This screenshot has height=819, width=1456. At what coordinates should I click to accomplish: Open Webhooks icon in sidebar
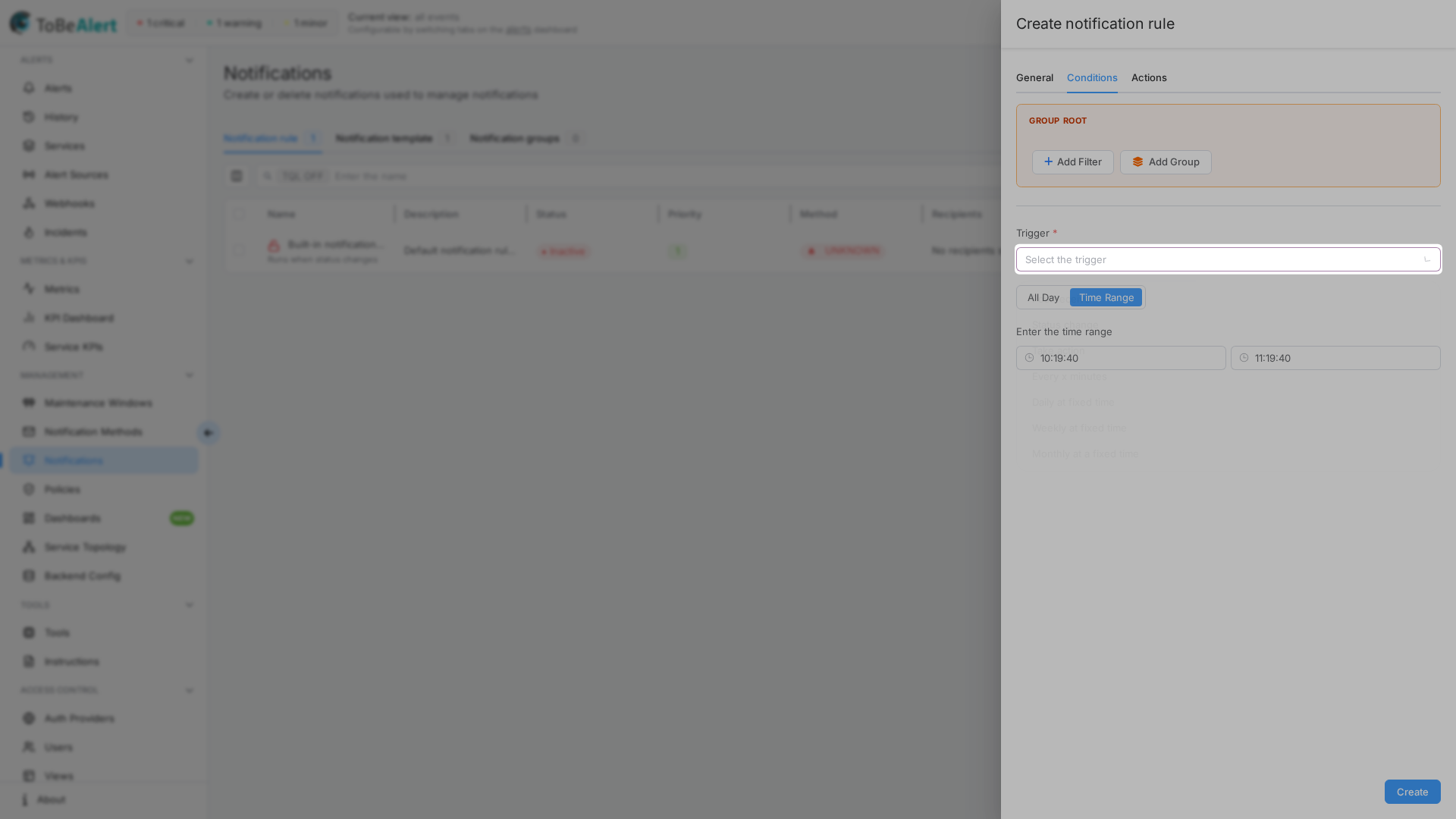click(29, 203)
